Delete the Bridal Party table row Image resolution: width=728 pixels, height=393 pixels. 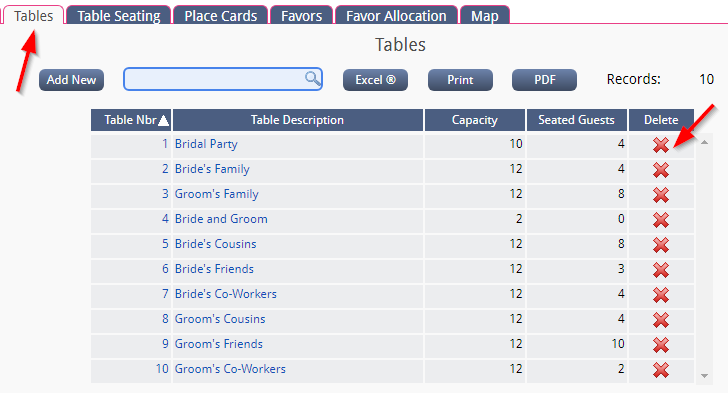[661, 145]
